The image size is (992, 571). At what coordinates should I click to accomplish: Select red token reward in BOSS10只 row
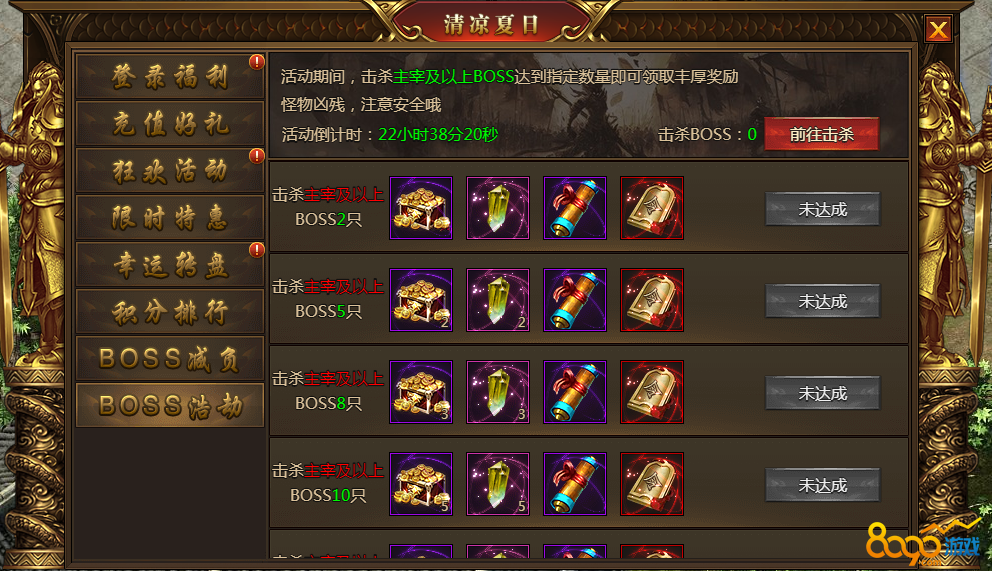tap(652, 484)
